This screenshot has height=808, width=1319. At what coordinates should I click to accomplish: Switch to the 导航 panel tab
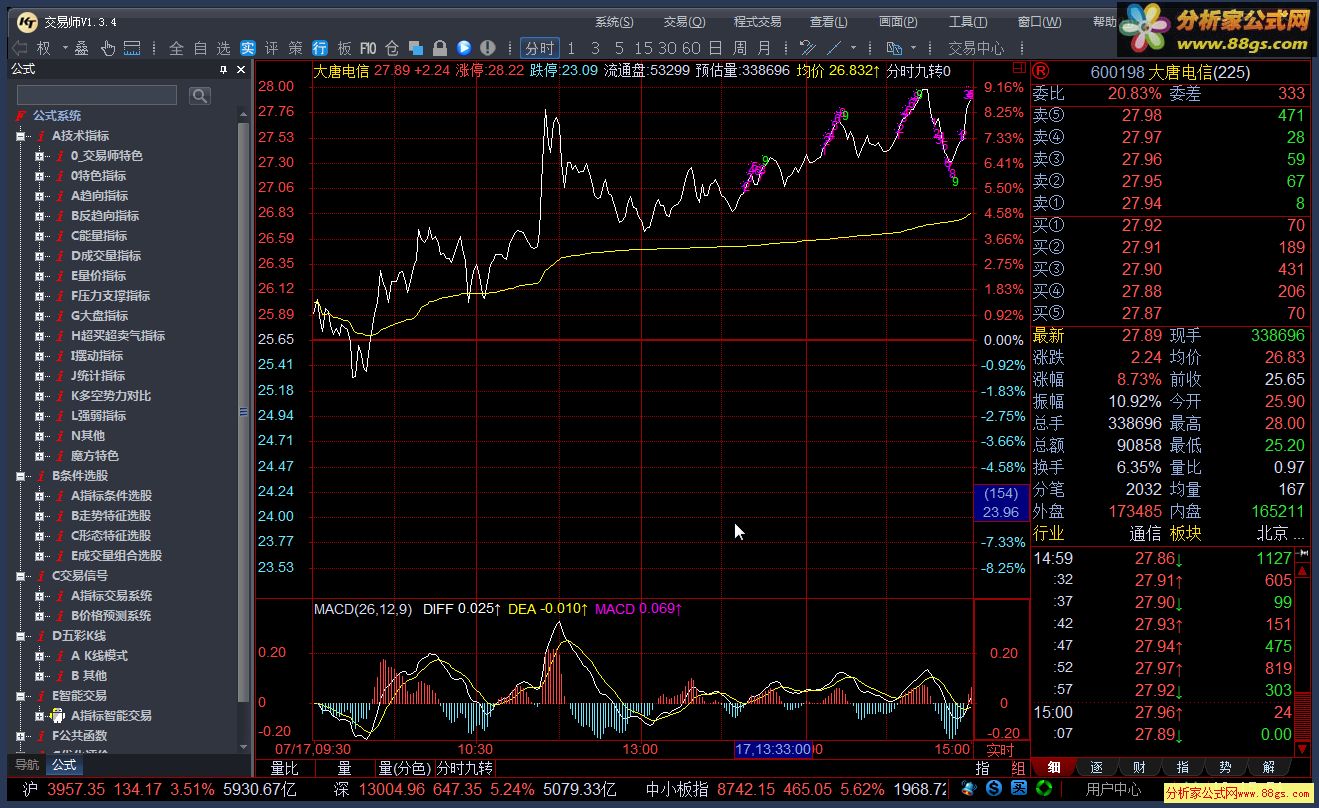[27, 765]
